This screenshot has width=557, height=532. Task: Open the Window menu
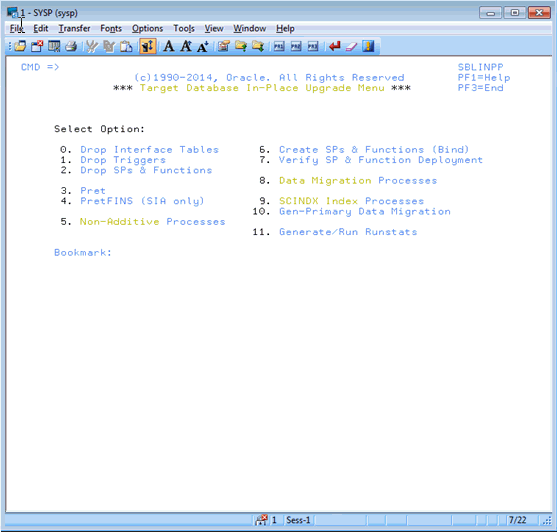coord(249,28)
